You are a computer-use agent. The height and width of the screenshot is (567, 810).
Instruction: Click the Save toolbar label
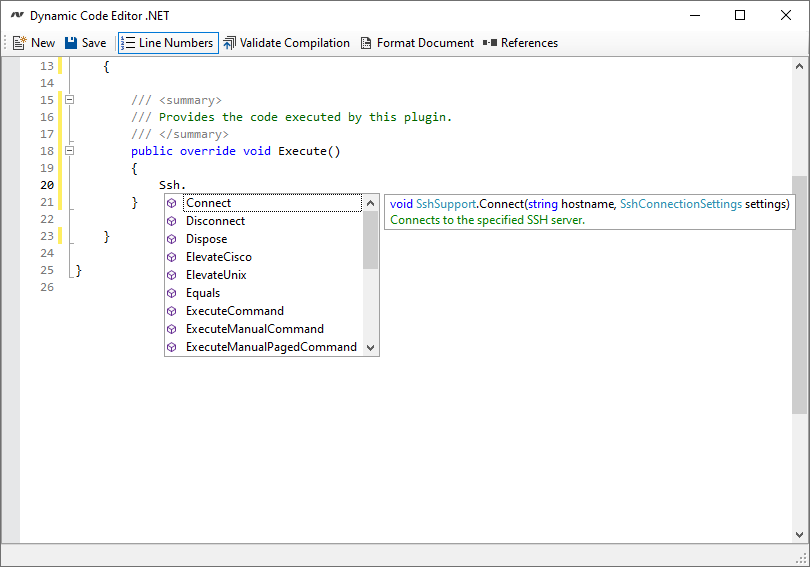point(94,43)
